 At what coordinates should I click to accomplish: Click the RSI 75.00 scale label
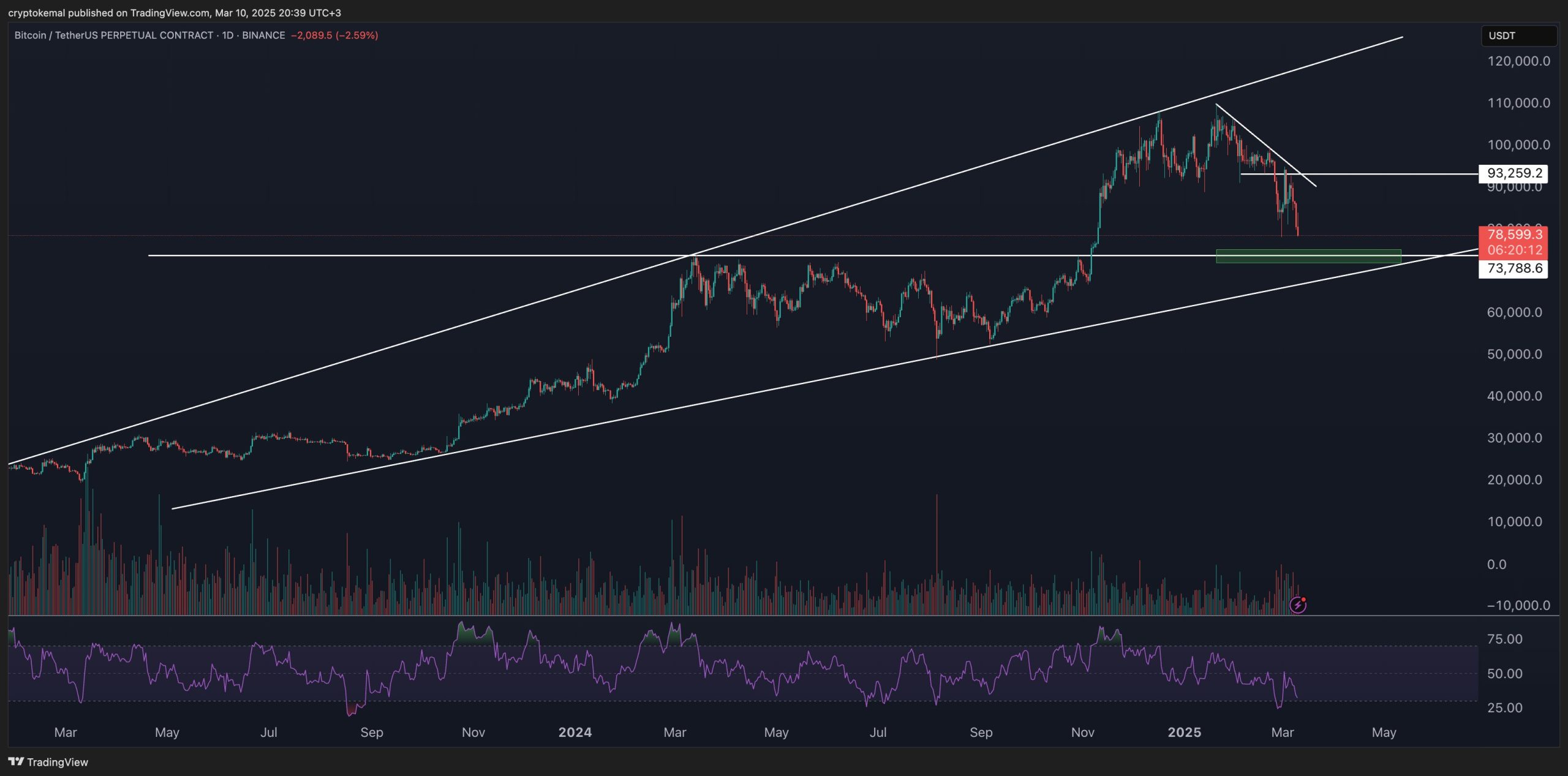[1504, 639]
